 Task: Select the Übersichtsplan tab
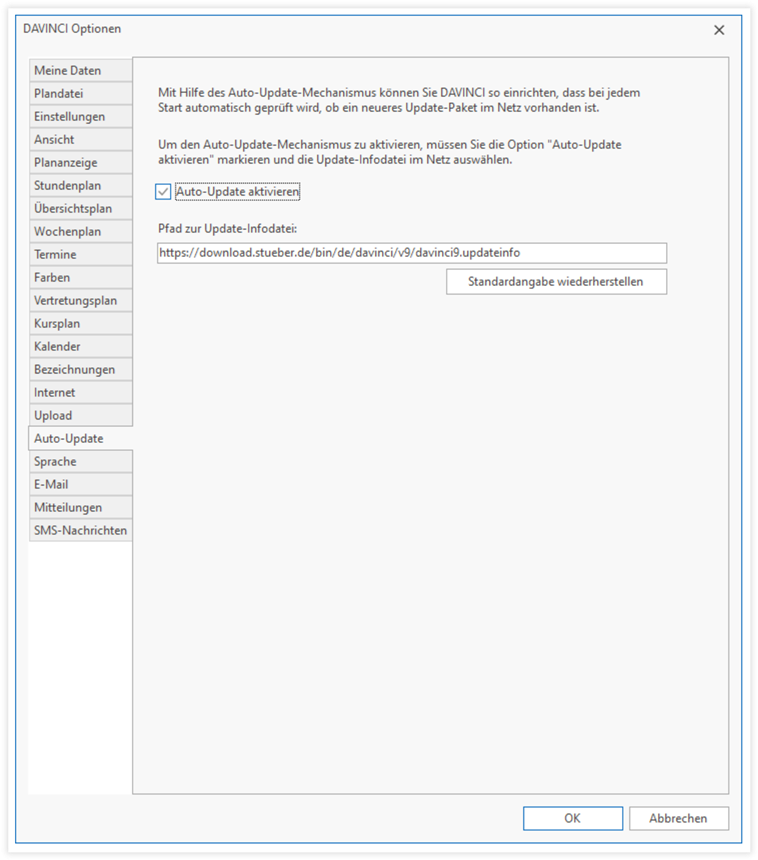[x=81, y=208]
